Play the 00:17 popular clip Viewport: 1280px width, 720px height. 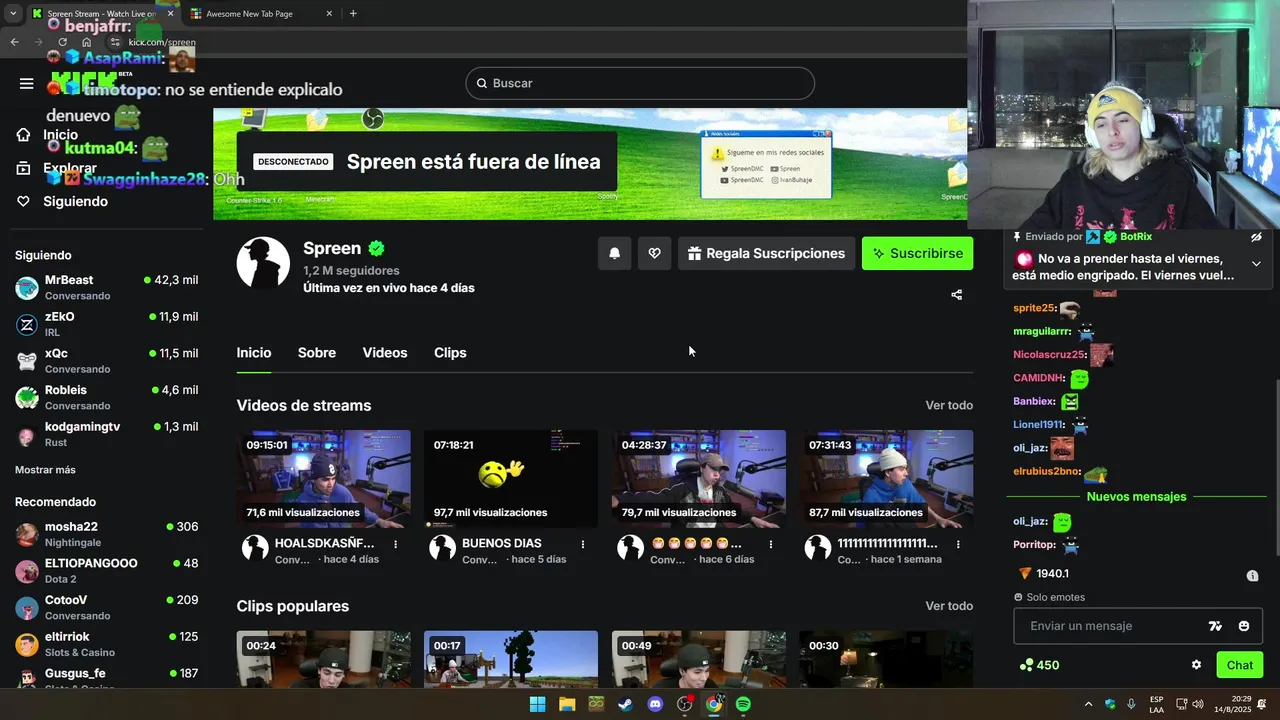(x=511, y=659)
